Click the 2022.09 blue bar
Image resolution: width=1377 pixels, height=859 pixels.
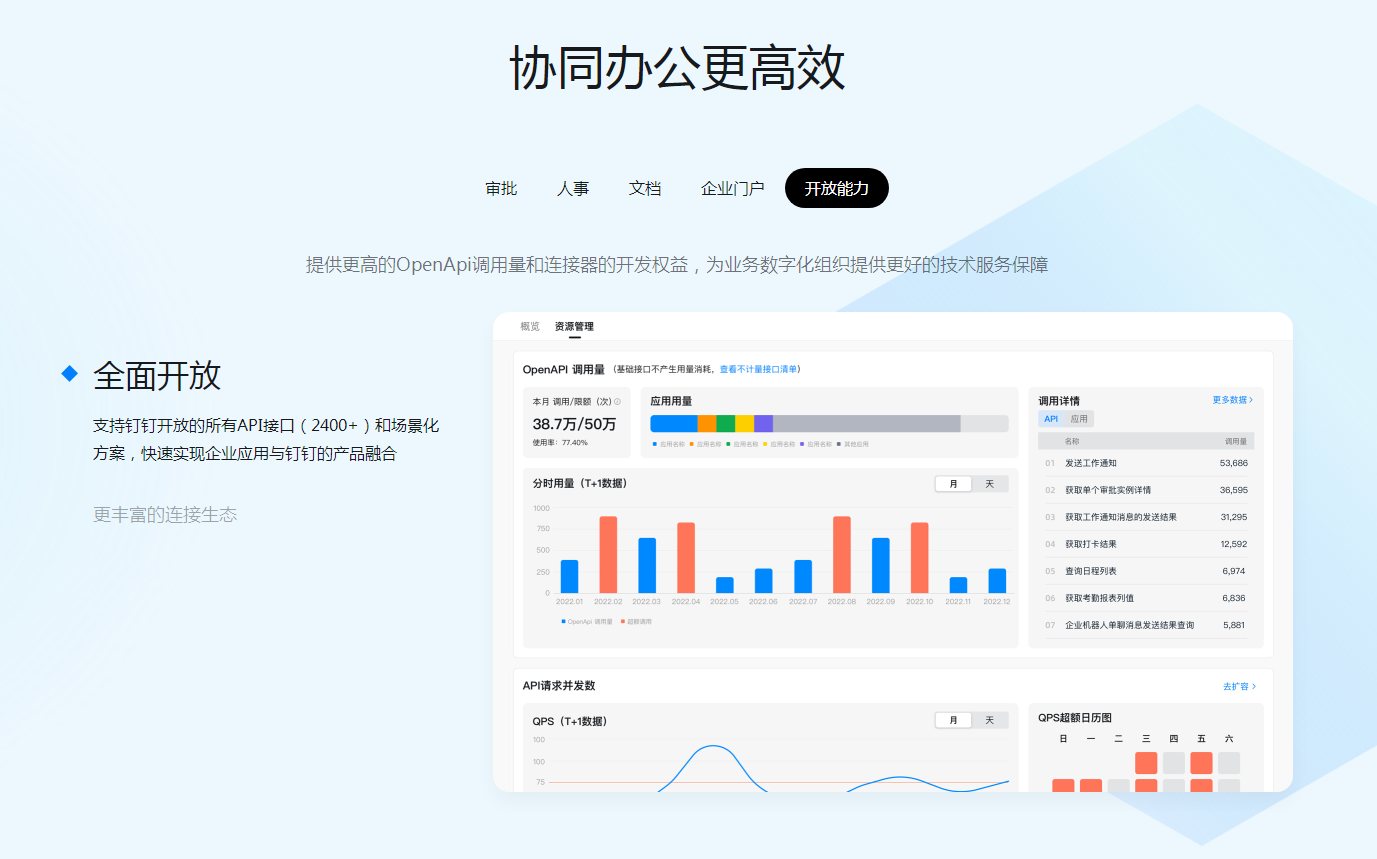[881, 566]
